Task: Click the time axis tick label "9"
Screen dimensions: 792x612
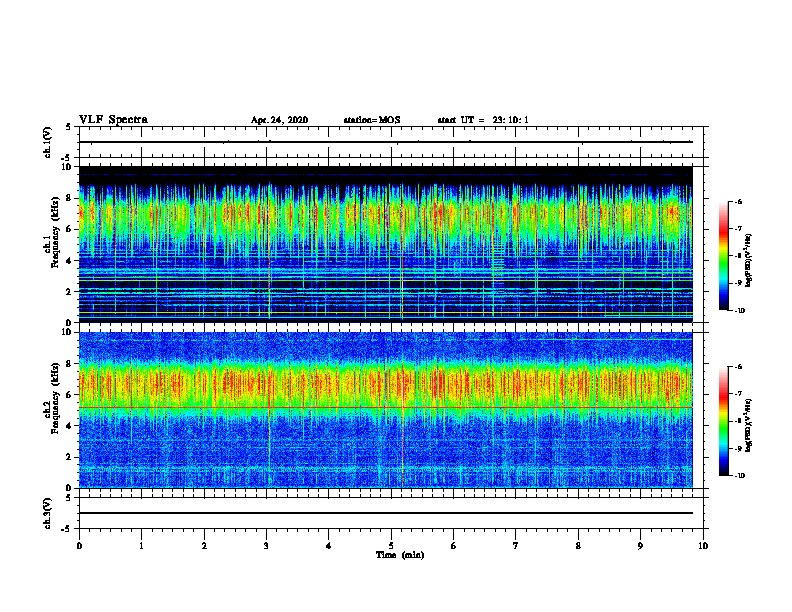Action: tap(640, 546)
